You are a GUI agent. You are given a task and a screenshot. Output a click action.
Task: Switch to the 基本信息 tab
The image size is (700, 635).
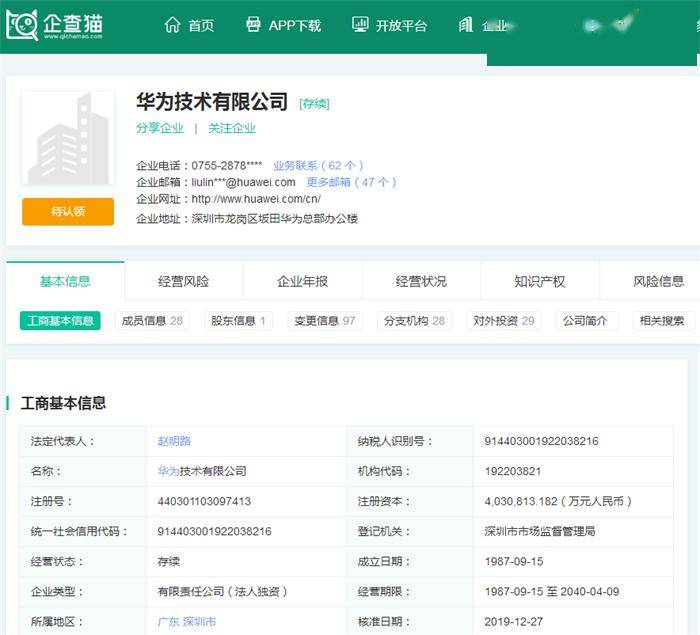pyautogui.click(x=65, y=281)
